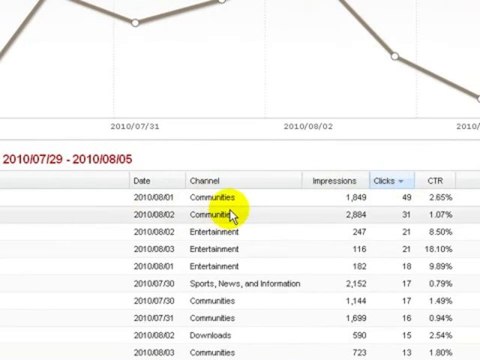
Task: Click the 2010/08/02 axis label
Action: tap(308, 126)
